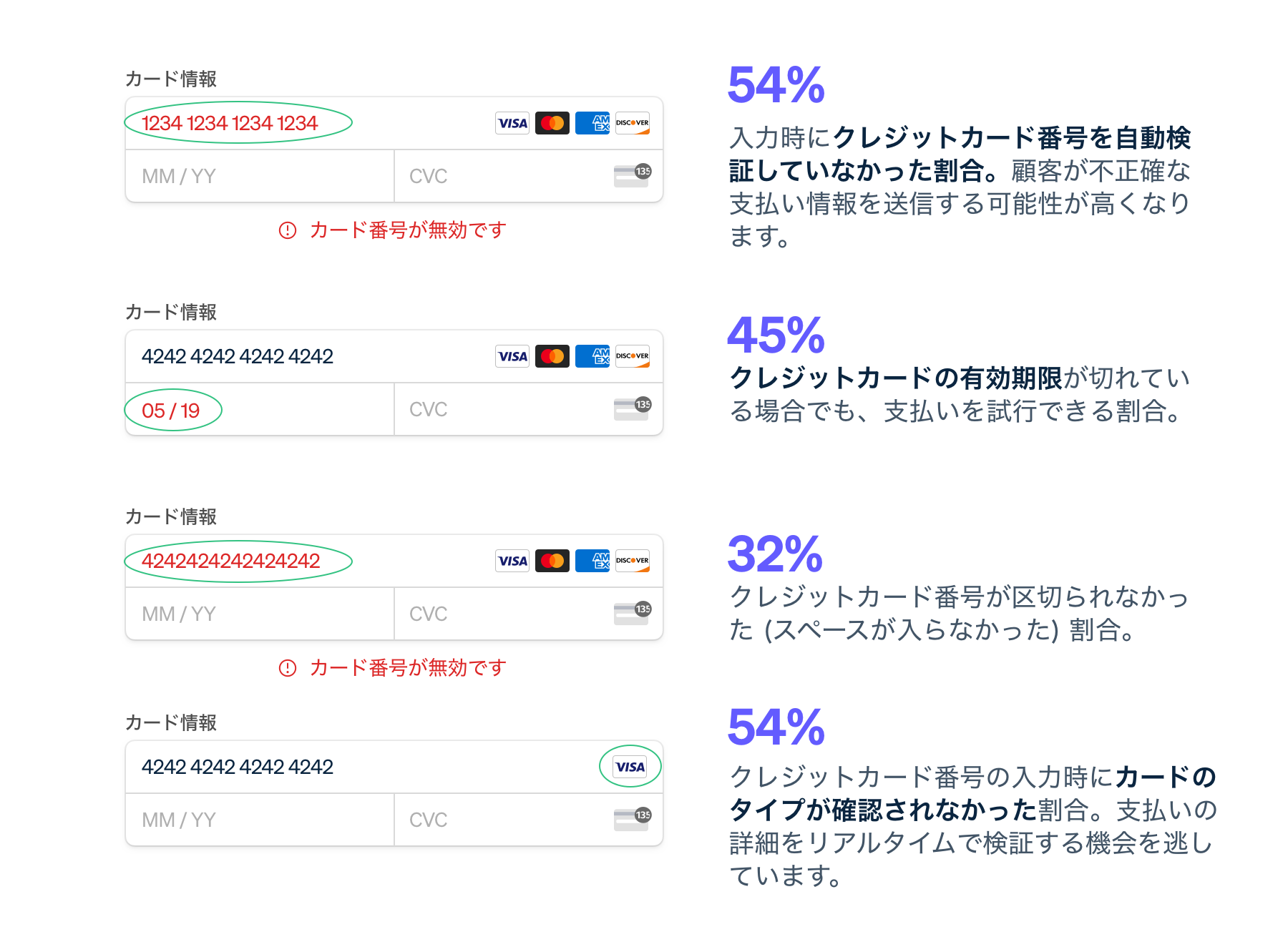1288x947 pixels.
Task: Click the error alert icon below the first form
Action: tap(287, 230)
